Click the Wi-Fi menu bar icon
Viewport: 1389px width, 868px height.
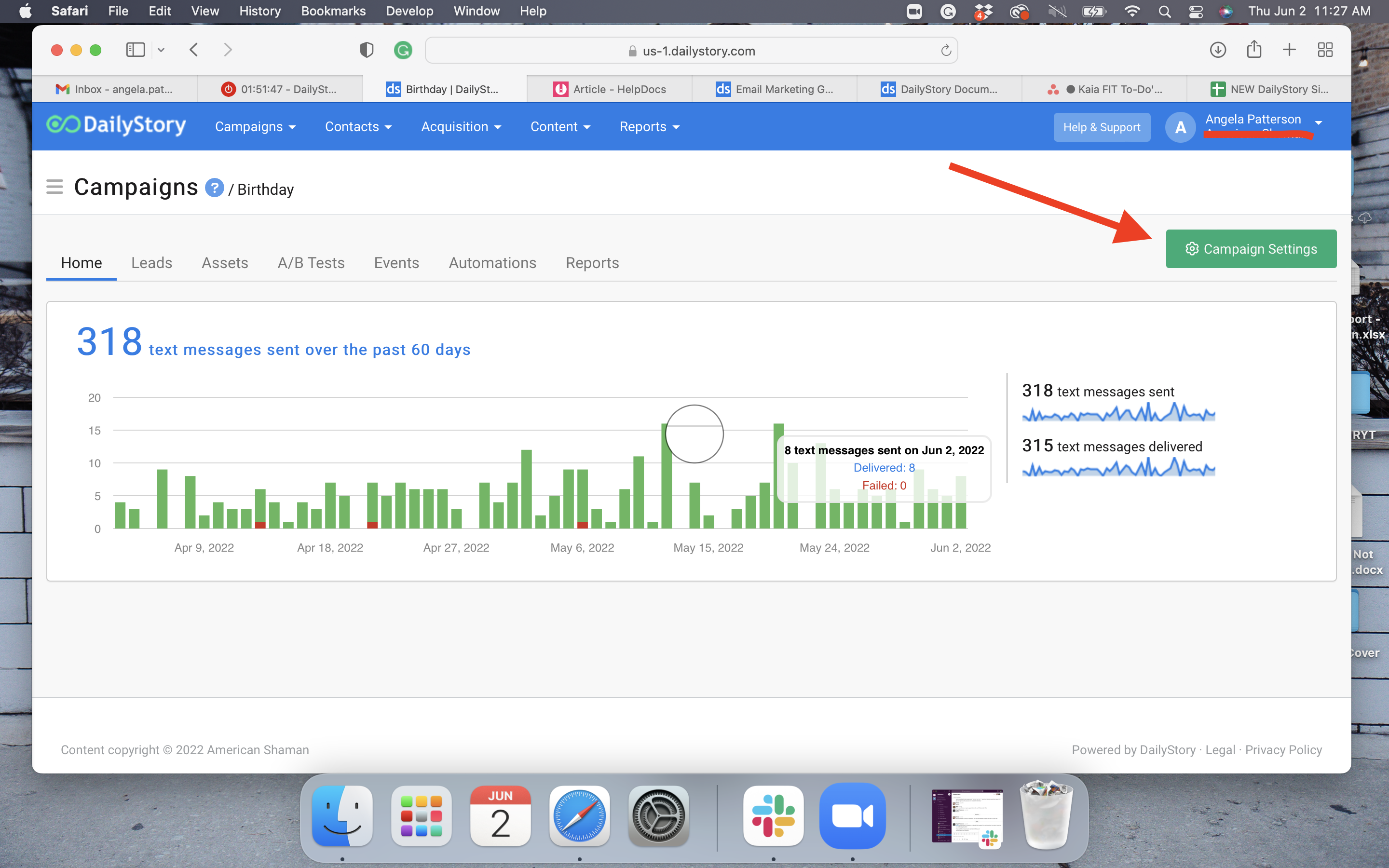pos(1132,12)
